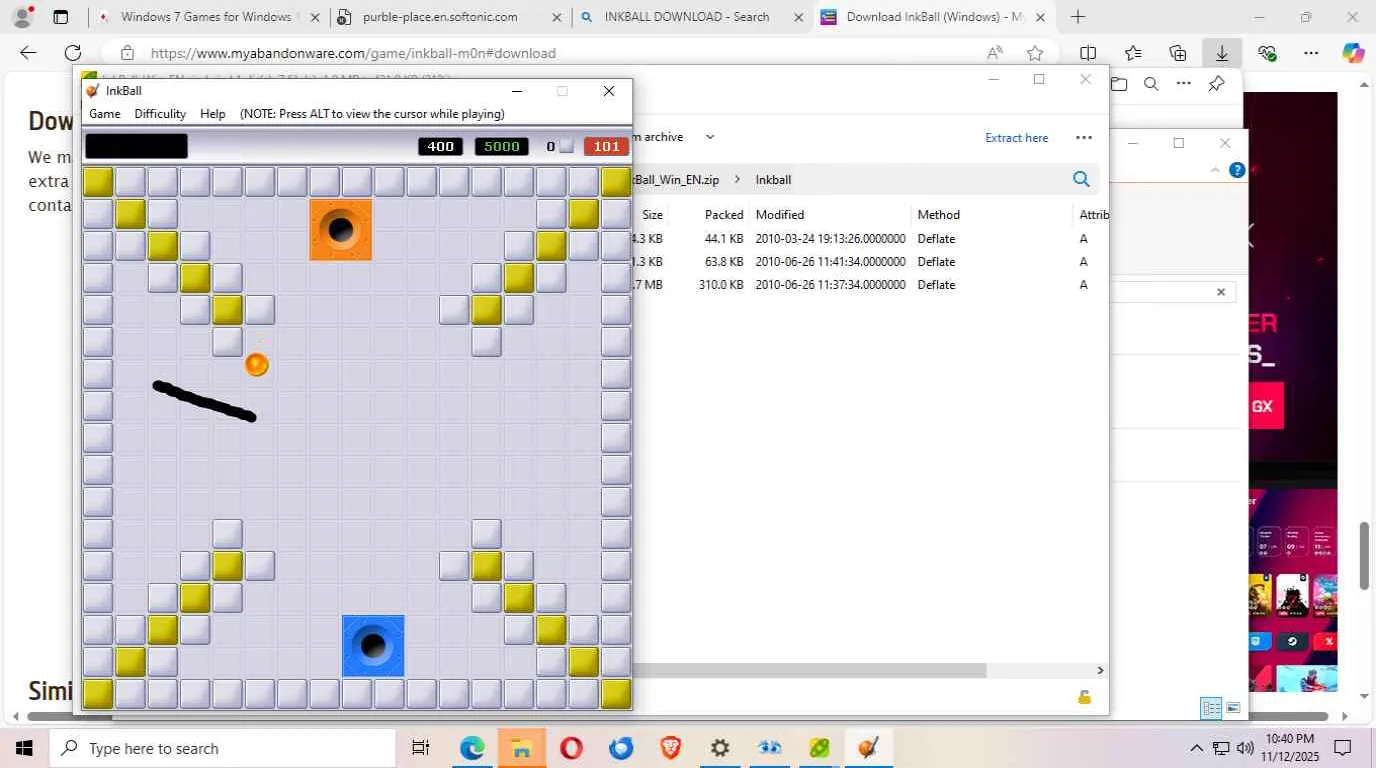Show hidden system tray icons
Viewport: 1376px width, 768px height.
[x=1196, y=748]
